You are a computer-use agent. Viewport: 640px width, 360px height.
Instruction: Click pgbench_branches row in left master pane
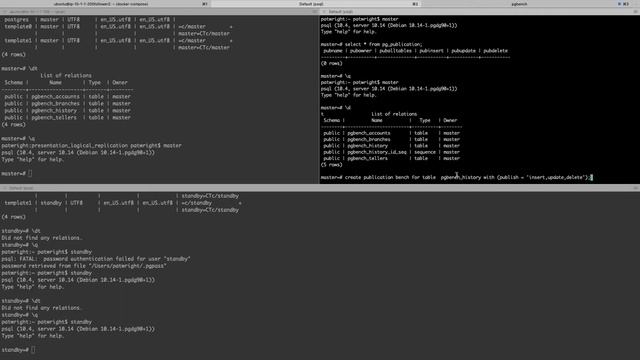click(x=67, y=104)
